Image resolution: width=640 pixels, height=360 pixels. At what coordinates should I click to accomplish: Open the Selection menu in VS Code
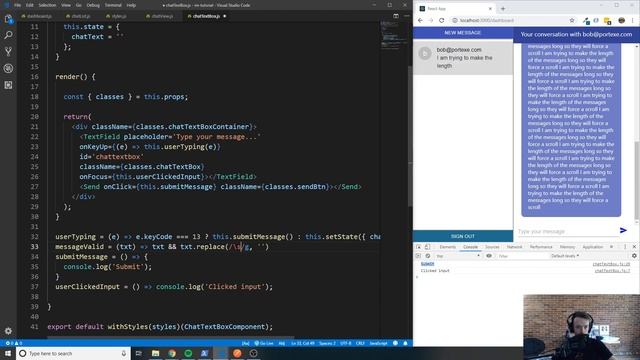pyautogui.click(x=47, y=5)
